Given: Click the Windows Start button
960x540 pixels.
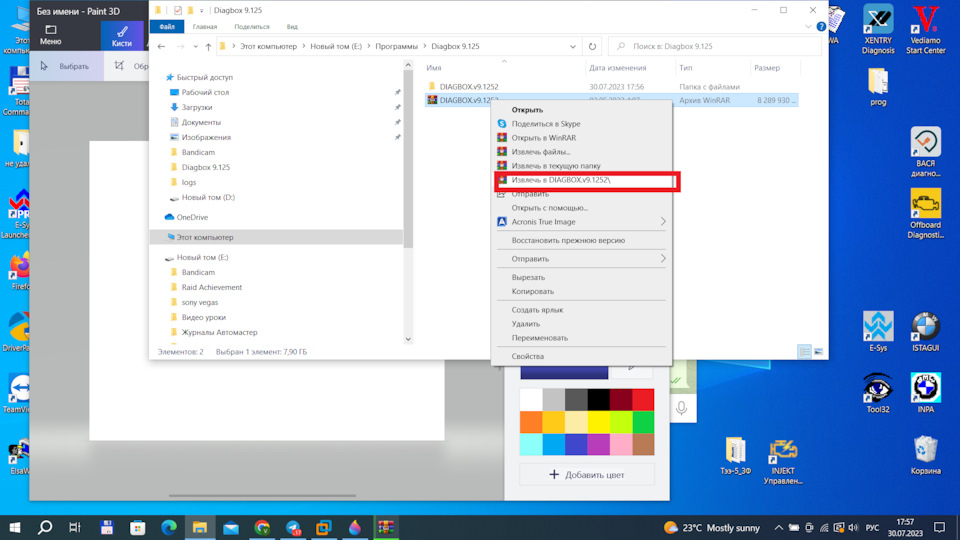Looking at the screenshot, I should tap(15, 527).
